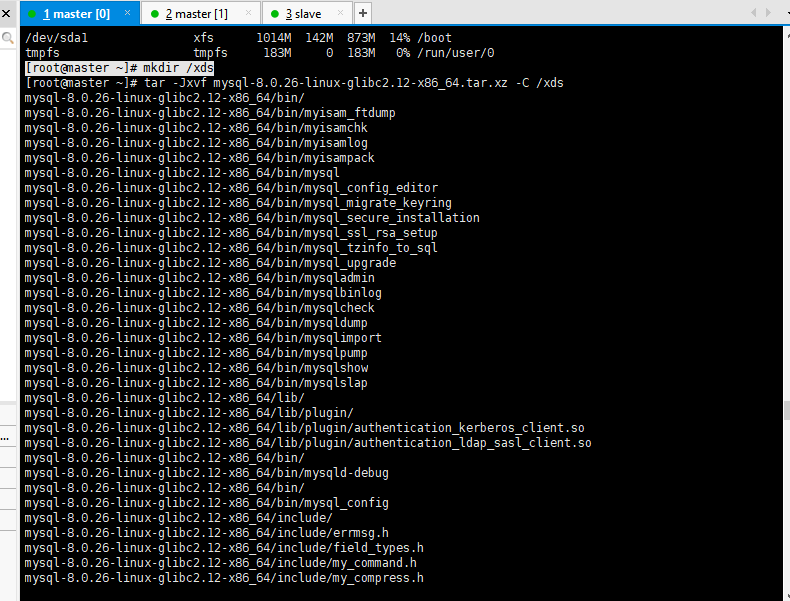The height and width of the screenshot is (601, 790).
Task: Click the 'bin/myisampack' output line
Action: point(200,158)
